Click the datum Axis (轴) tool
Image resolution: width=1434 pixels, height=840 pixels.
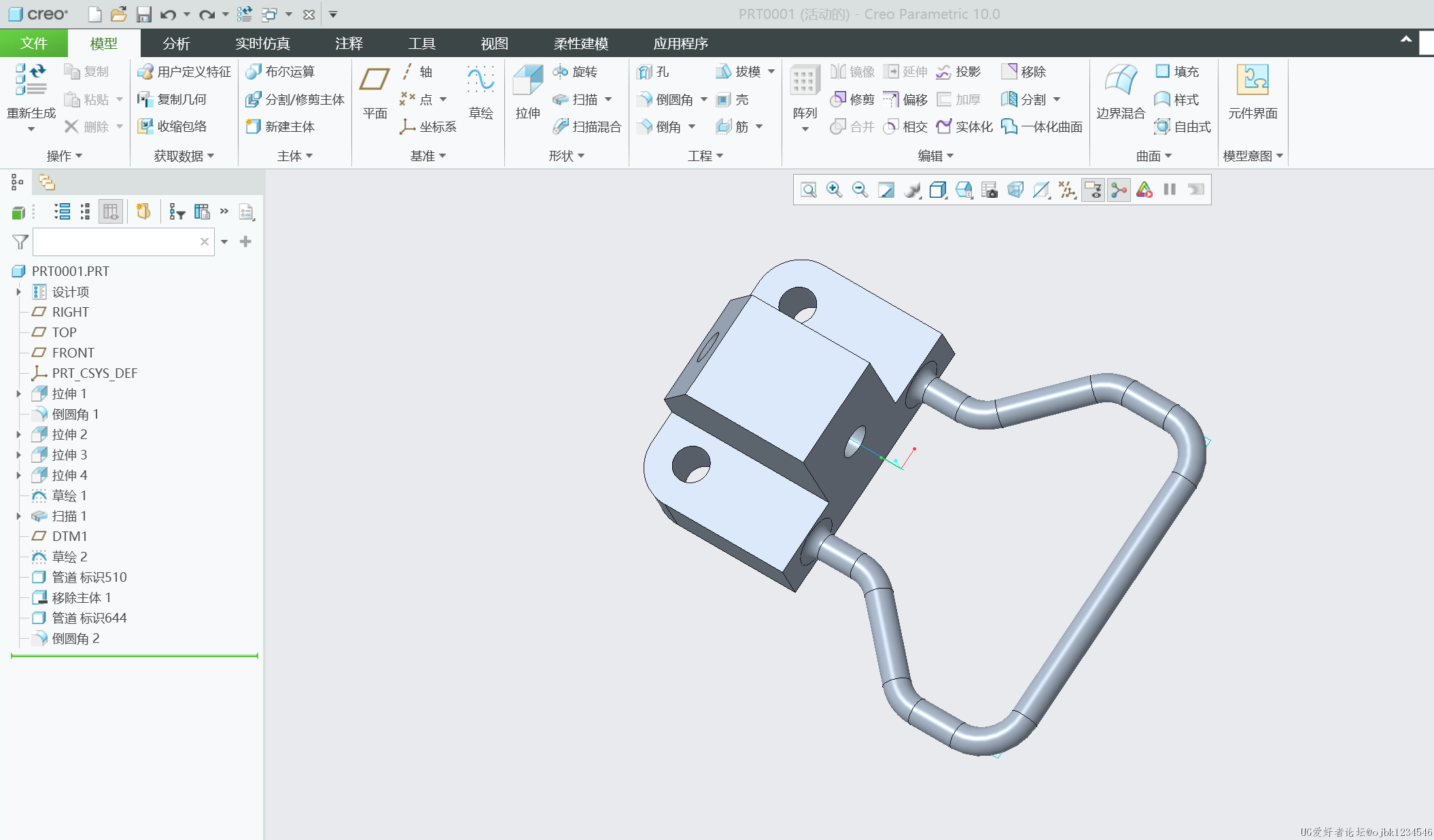pyautogui.click(x=417, y=71)
